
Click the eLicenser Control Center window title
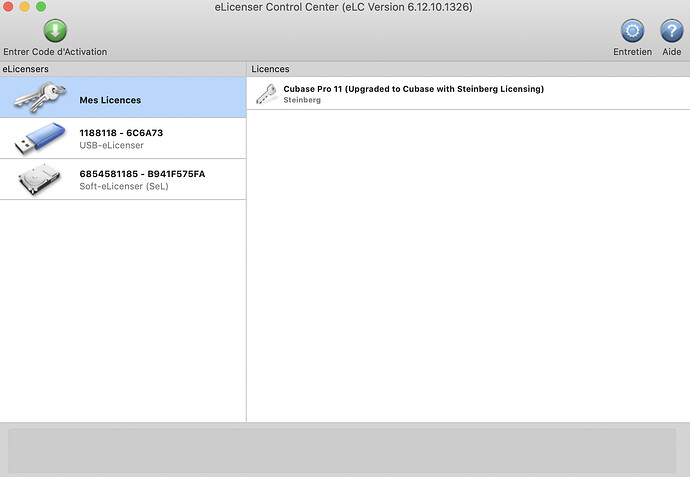coord(343,7)
